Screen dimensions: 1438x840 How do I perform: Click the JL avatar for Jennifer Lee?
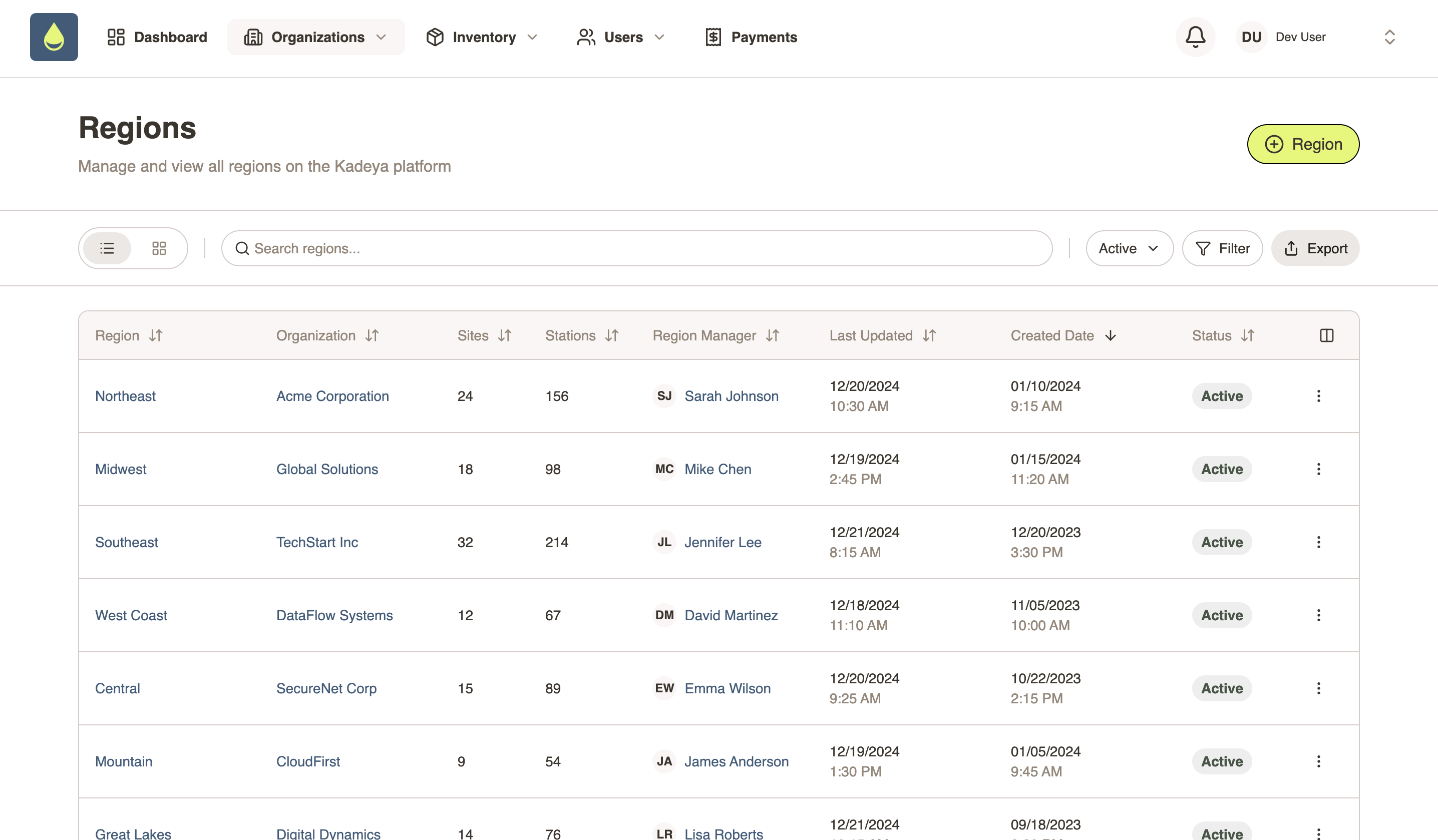tap(664, 542)
